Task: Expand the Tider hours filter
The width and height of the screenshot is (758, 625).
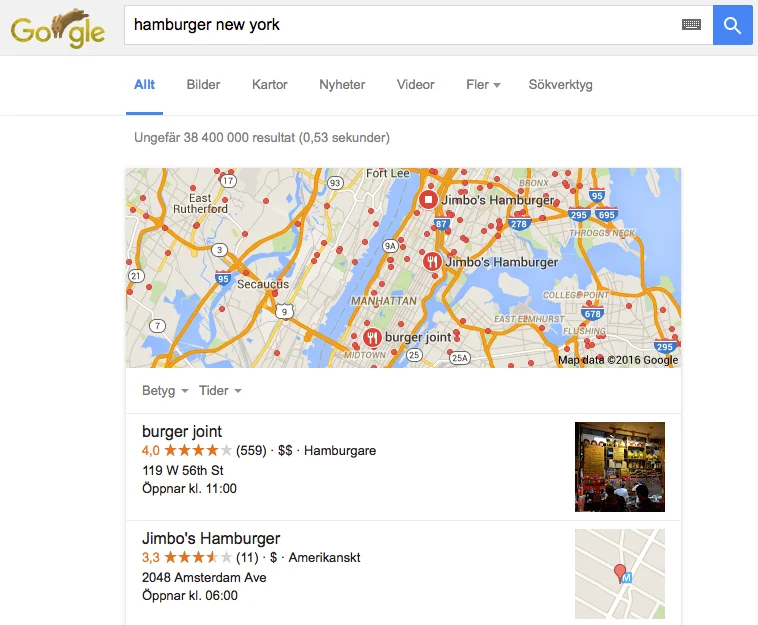Action: [220, 391]
